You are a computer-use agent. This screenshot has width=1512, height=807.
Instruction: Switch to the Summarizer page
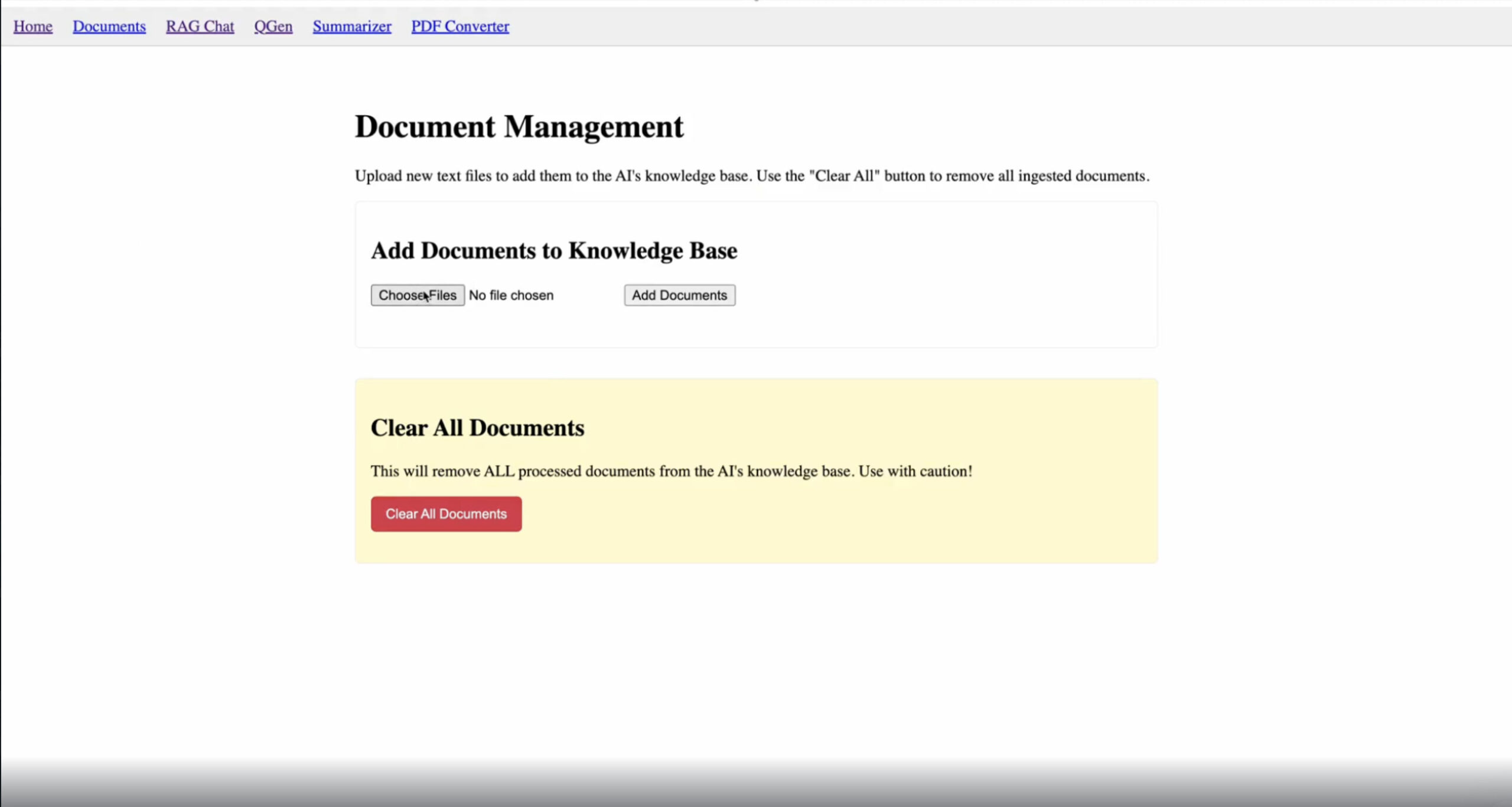tap(352, 27)
